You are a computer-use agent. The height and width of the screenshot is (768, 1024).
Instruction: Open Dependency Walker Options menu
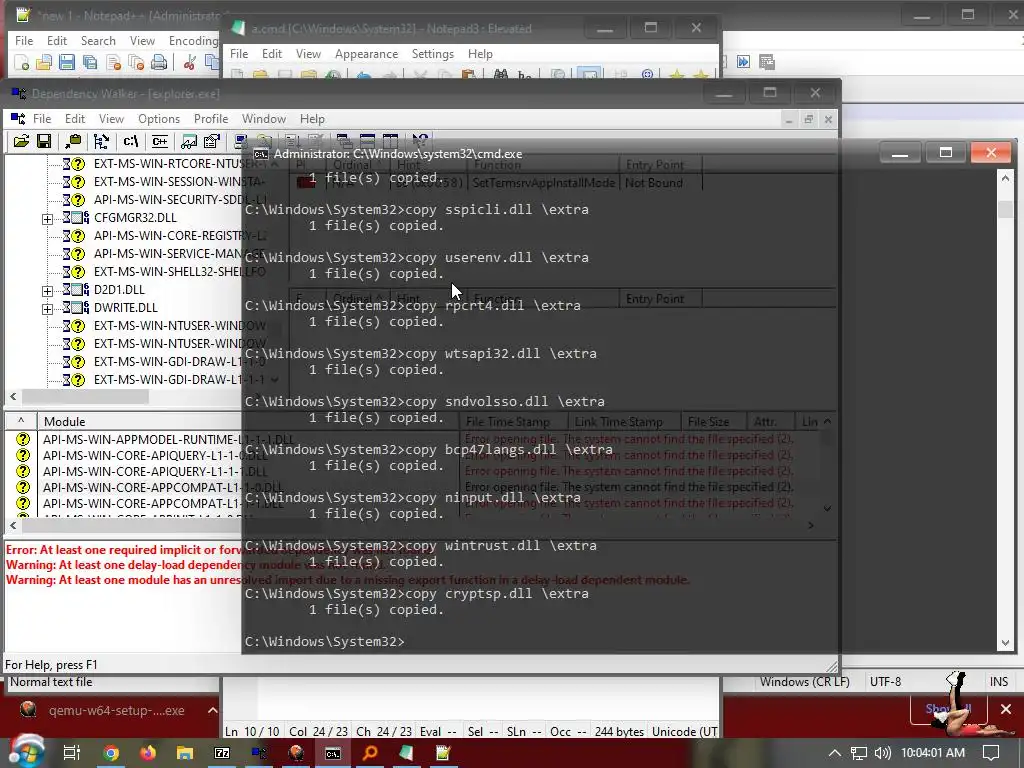click(159, 119)
